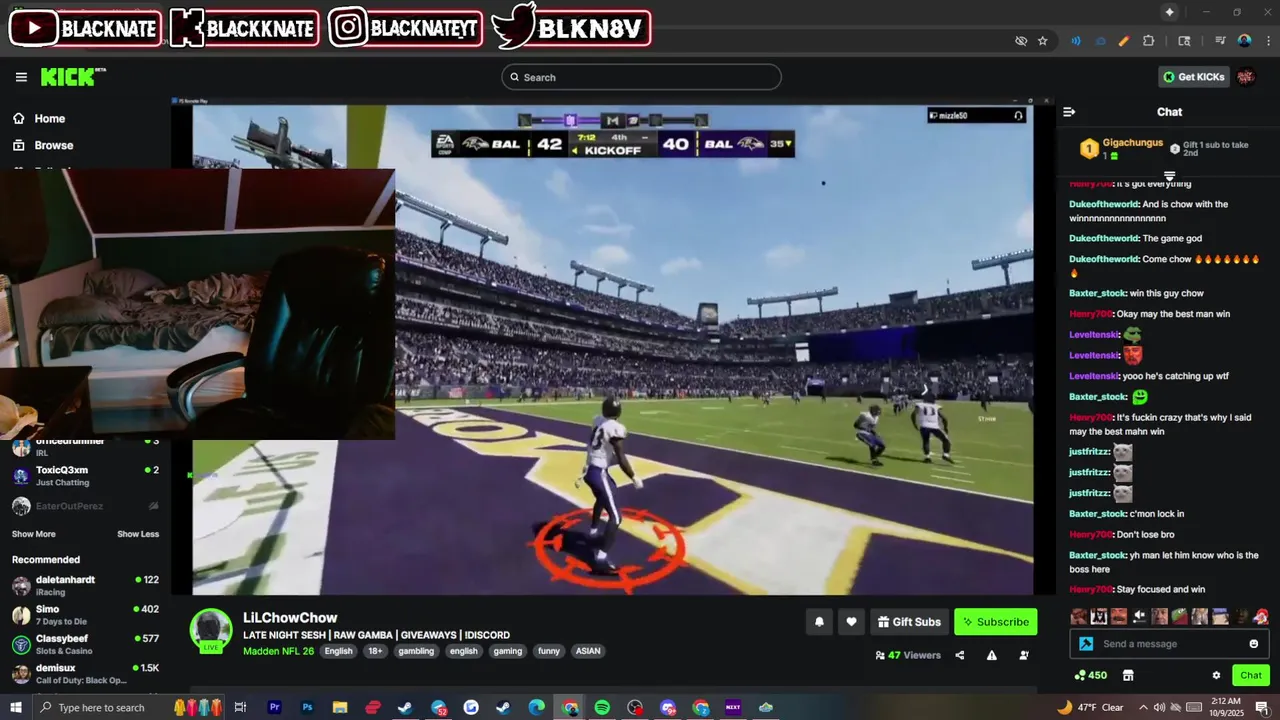Open the pencil extension icon
Screen dimensions: 1280x720
point(1124,41)
